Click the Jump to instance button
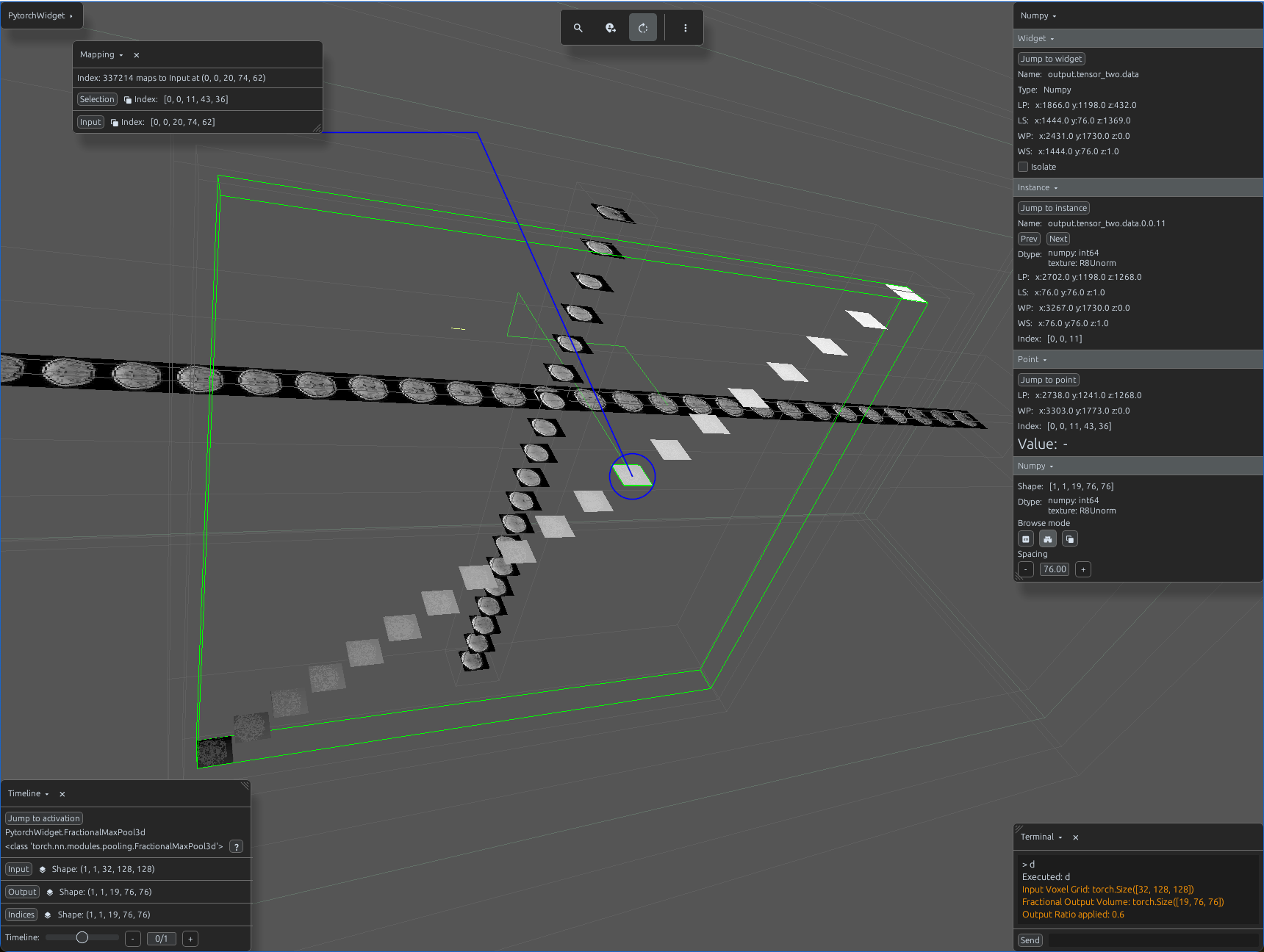Viewport: 1264px width, 952px height. pos(1054,208)
